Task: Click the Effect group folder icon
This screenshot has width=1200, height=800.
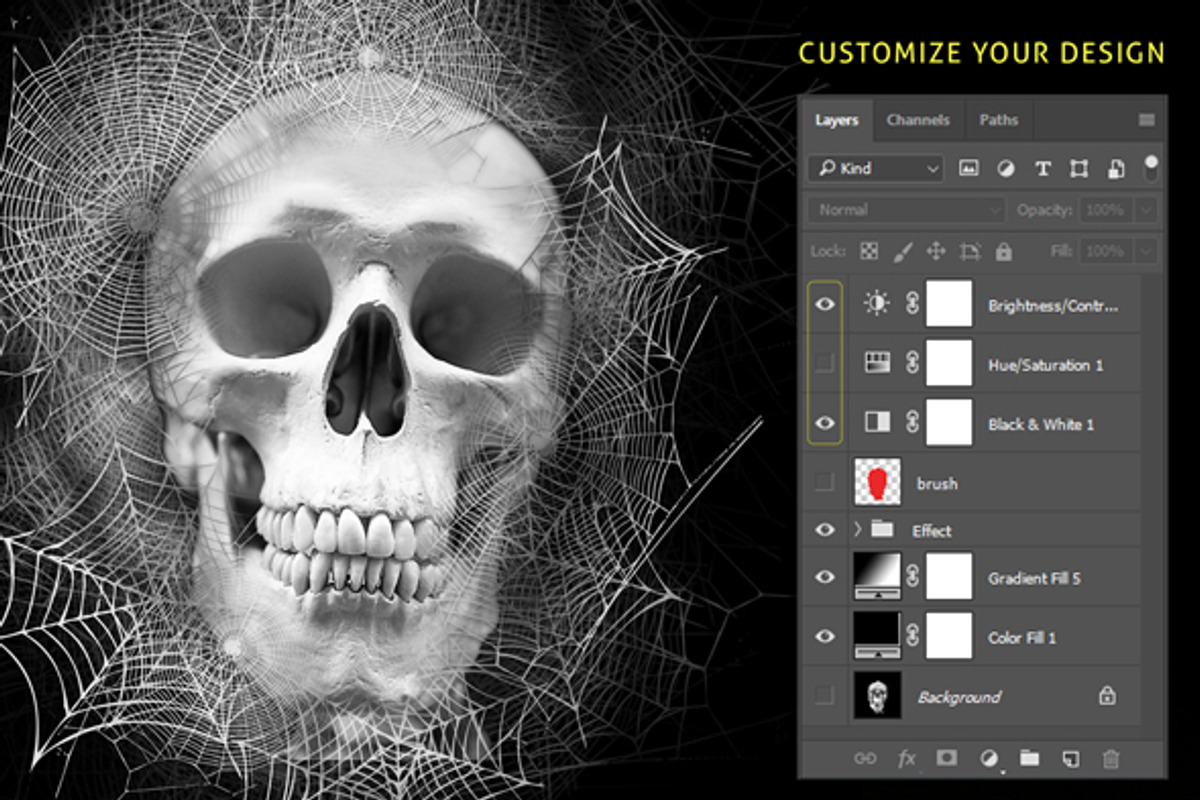Action: point(881,529)
